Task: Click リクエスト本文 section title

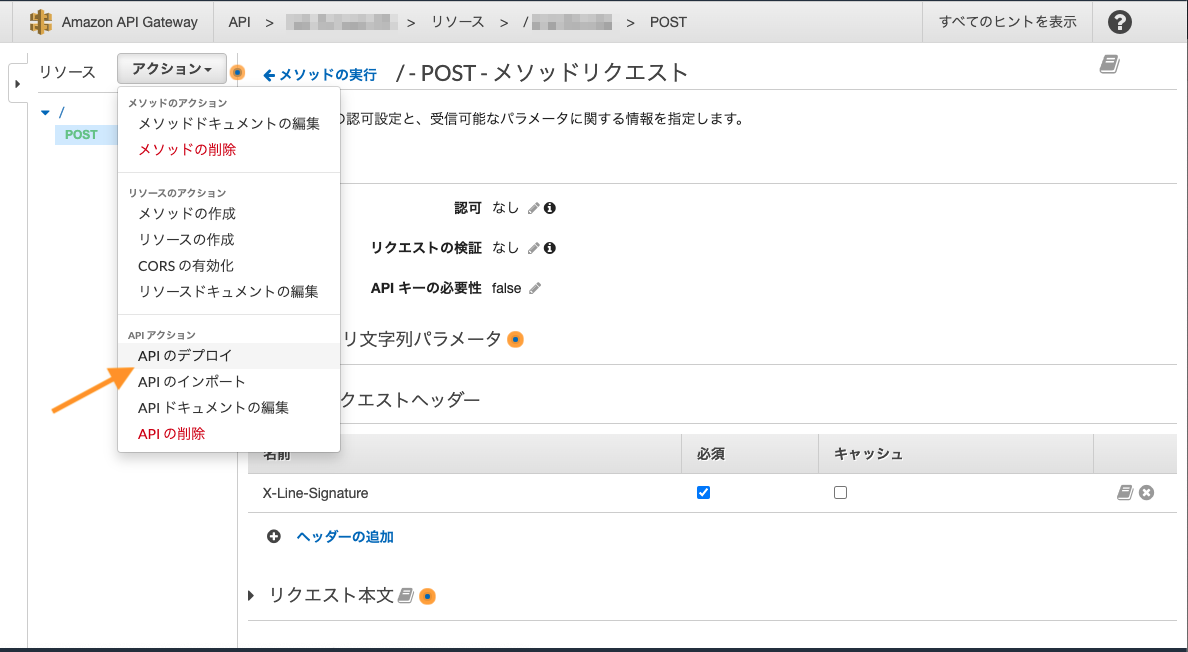Action: coord(331,595)
